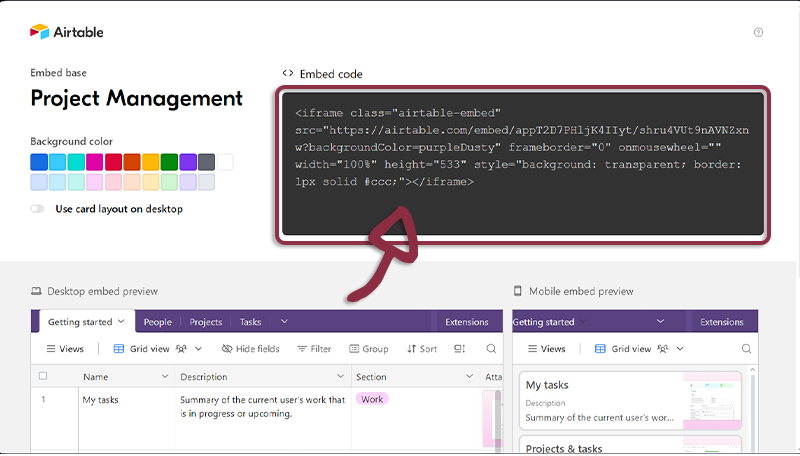Switch to the Projects table tab
Screen dimensions: 800x456
pos(206,322)
